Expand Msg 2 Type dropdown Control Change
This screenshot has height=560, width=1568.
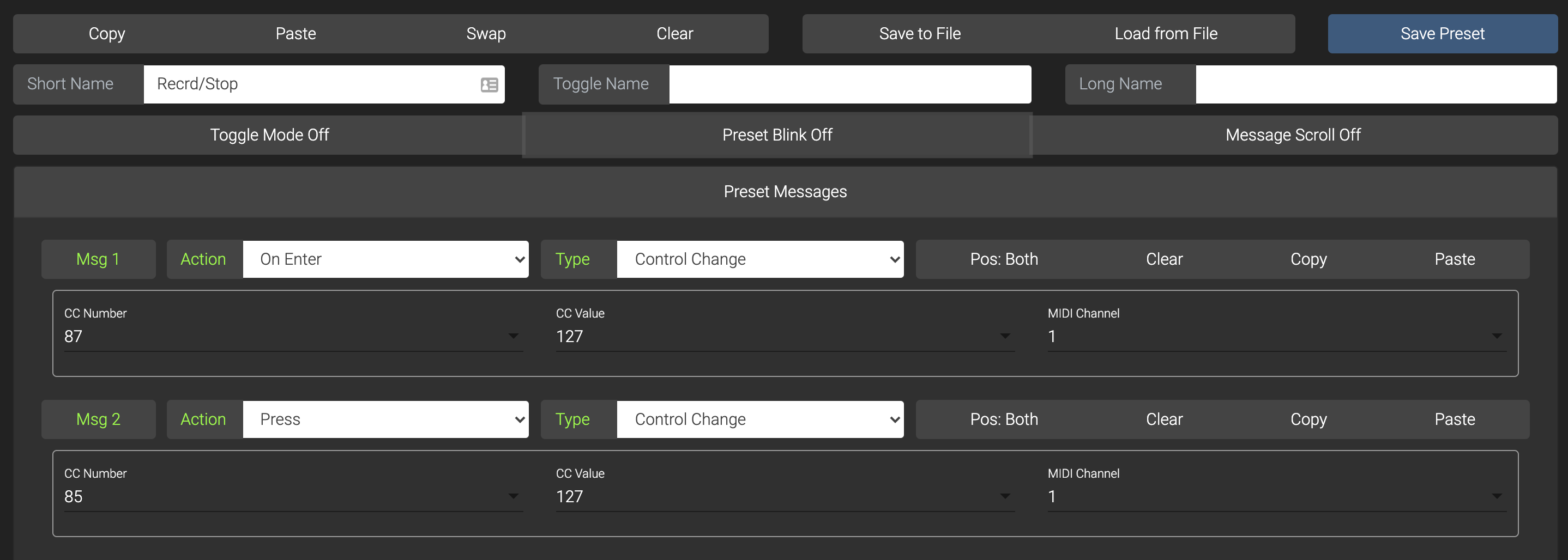759,419
